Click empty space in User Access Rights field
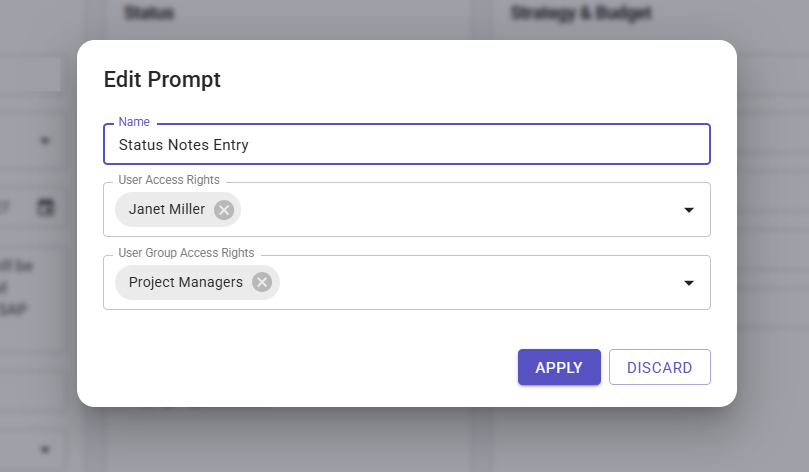Viewport: 809px width, 472px height. click(x=450, y=210)
